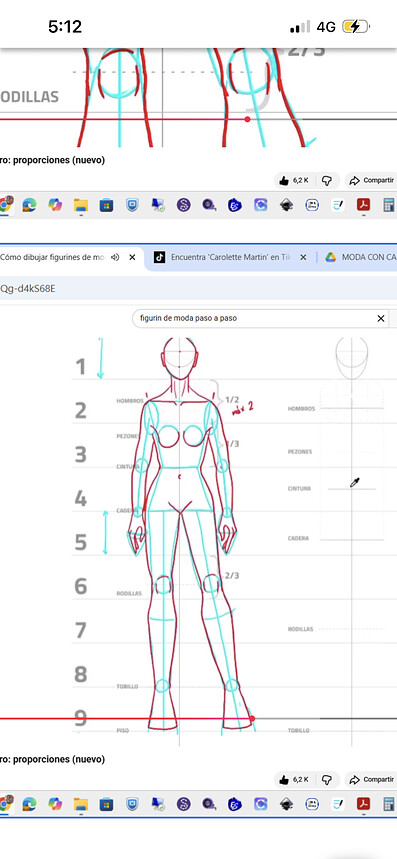Open Microsoft Store in taskbar under full-figure video
397x859 pixels.
click(x=106, y=804)
